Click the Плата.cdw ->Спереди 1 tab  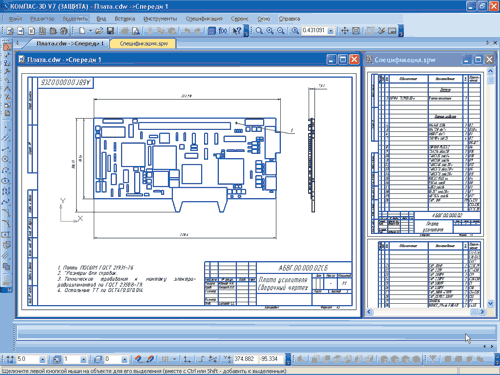(x=70, y=43)
